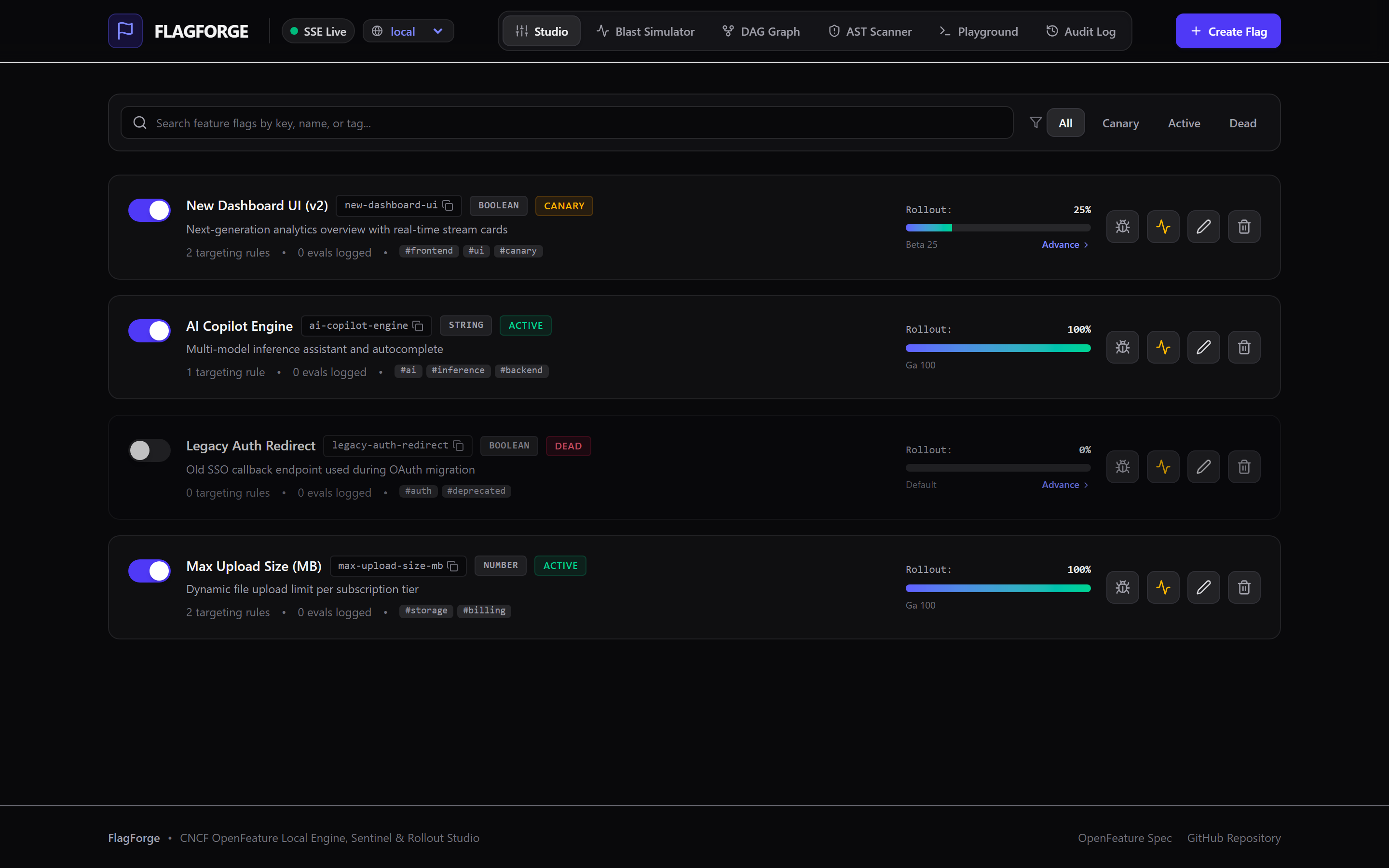
Task: Toggle off the New Dashboard UI flag
Action: click(x=149, y=210)
